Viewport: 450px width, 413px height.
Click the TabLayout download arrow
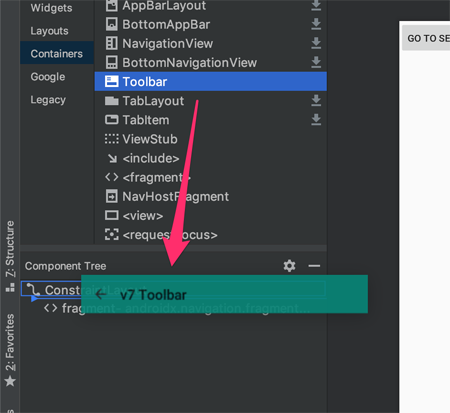click(x=316, y=101)
